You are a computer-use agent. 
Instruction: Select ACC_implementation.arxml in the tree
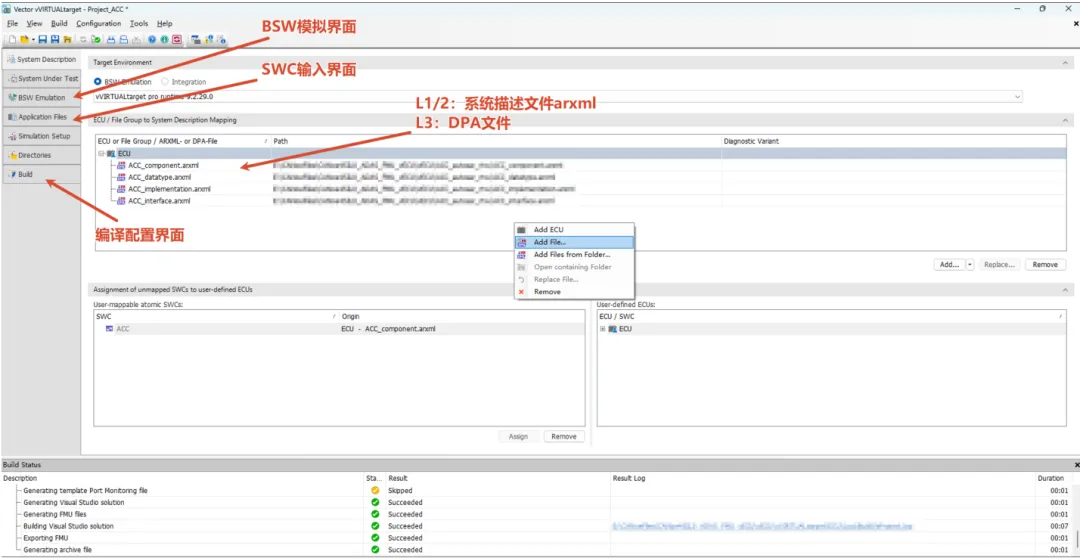coord(169,189)
